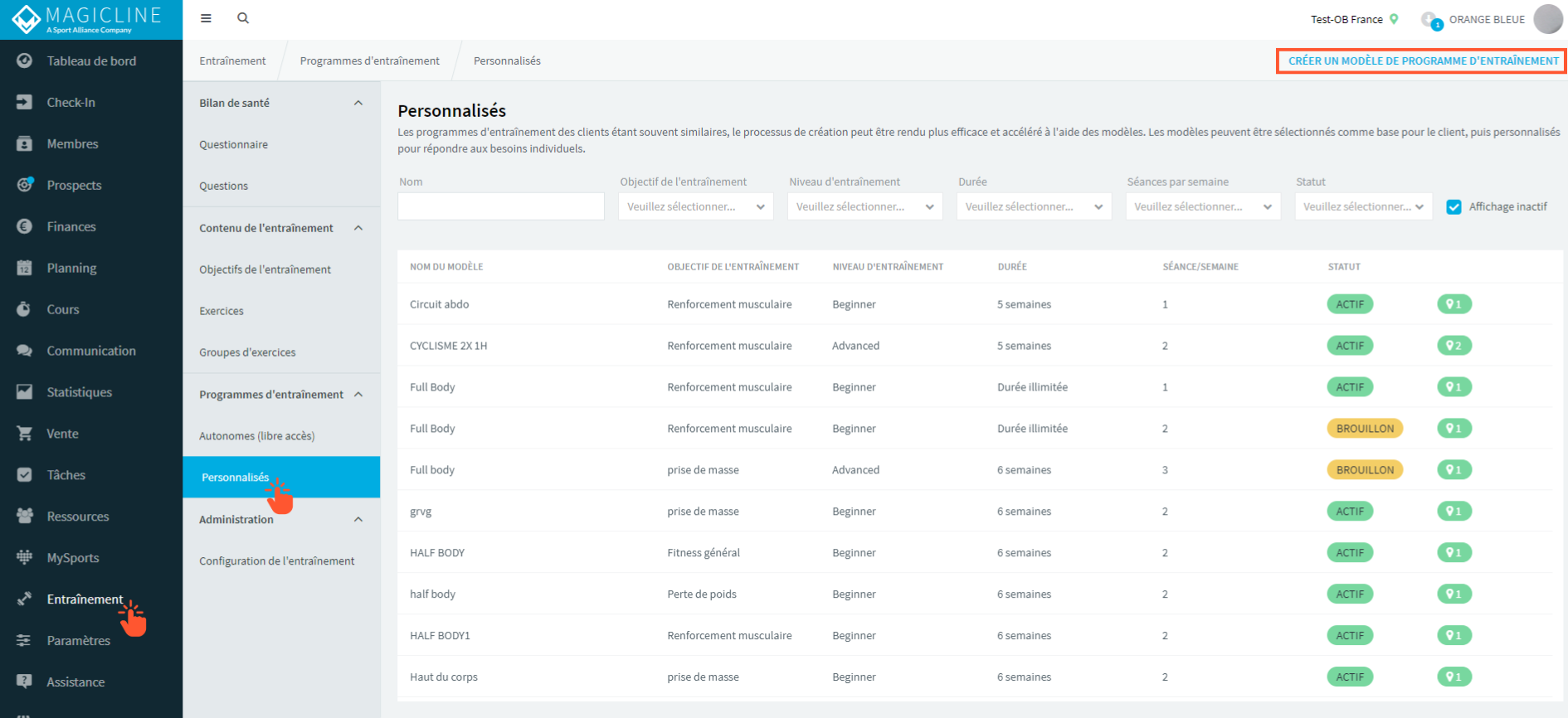
Task: Select the Personnalisés submenu item
Action: 281,477
